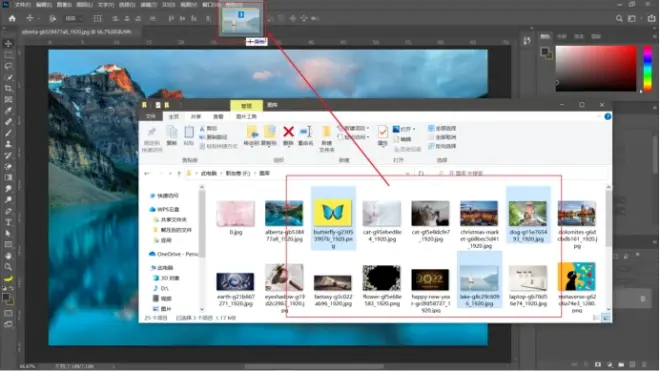Open the 图片工具 ribbon tab in Explorer
This screenshot has width=660, height=371.
point(246,117)
